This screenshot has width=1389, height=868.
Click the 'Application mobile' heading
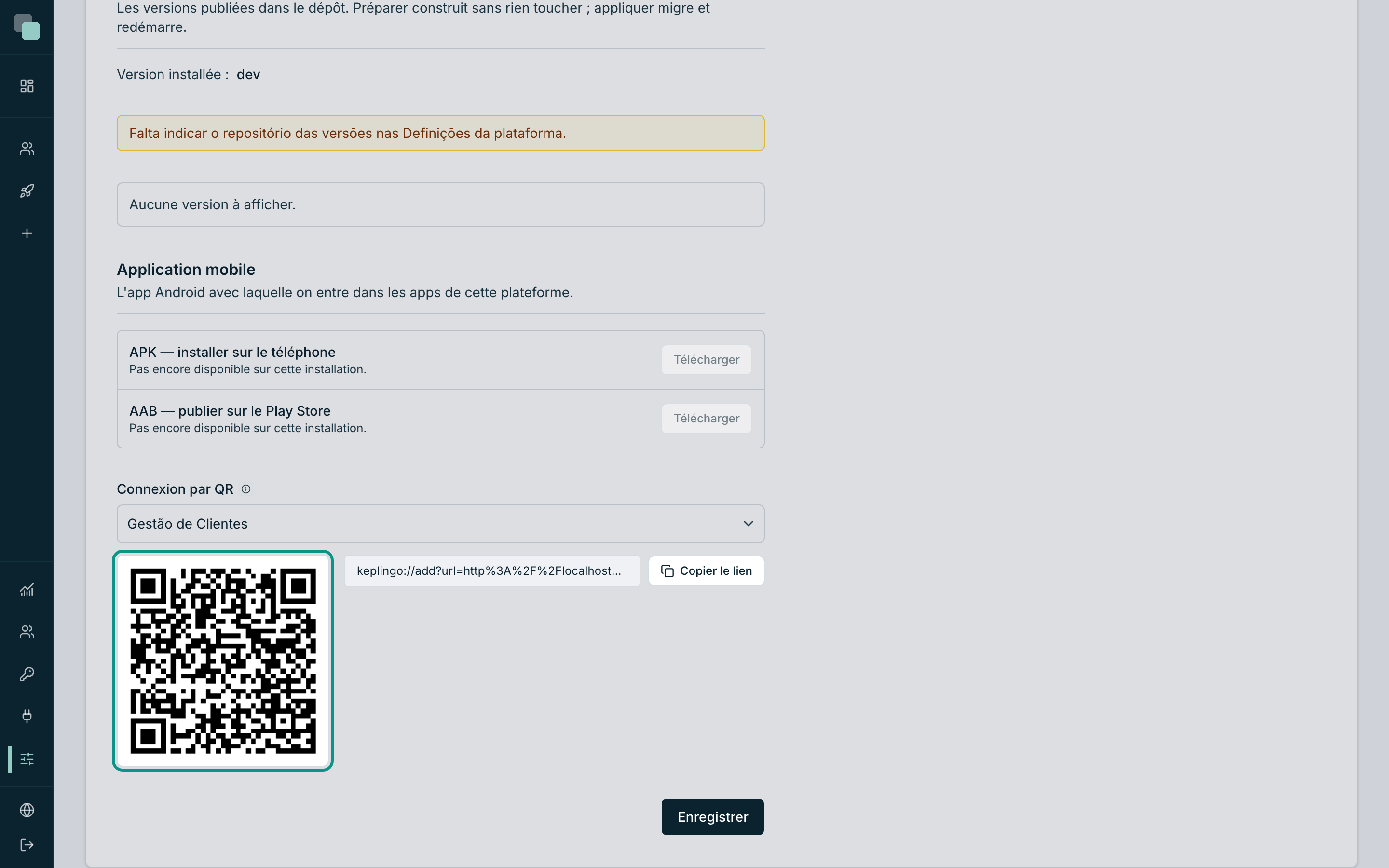pyautogui.click(x=186, y=270)
